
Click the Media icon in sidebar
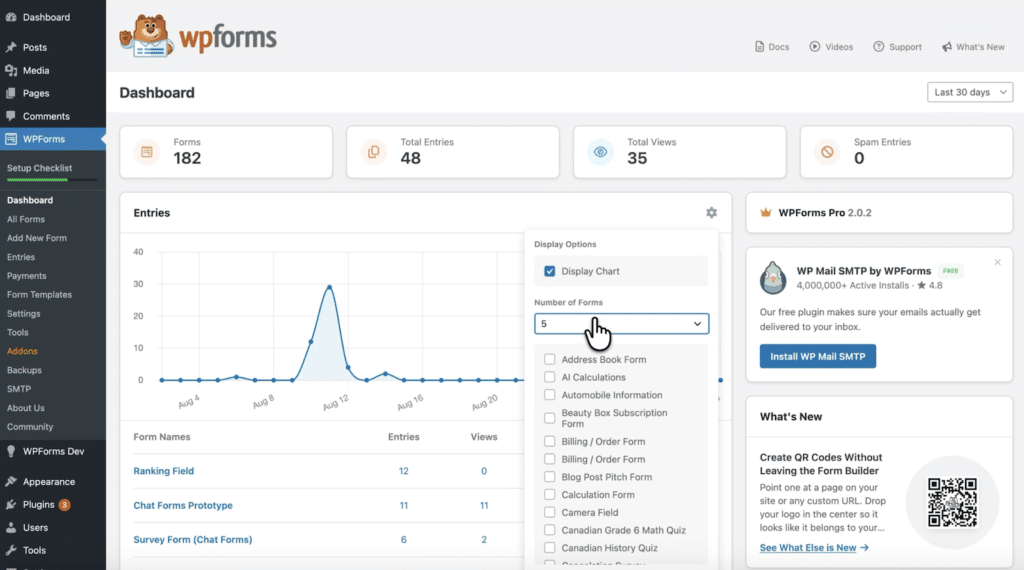tap(11, 71)
